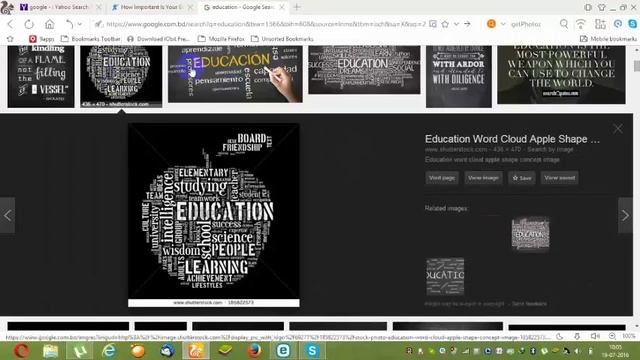Open the browser home page
Screen dimensions: 640x360
click(x=49, y=24)
